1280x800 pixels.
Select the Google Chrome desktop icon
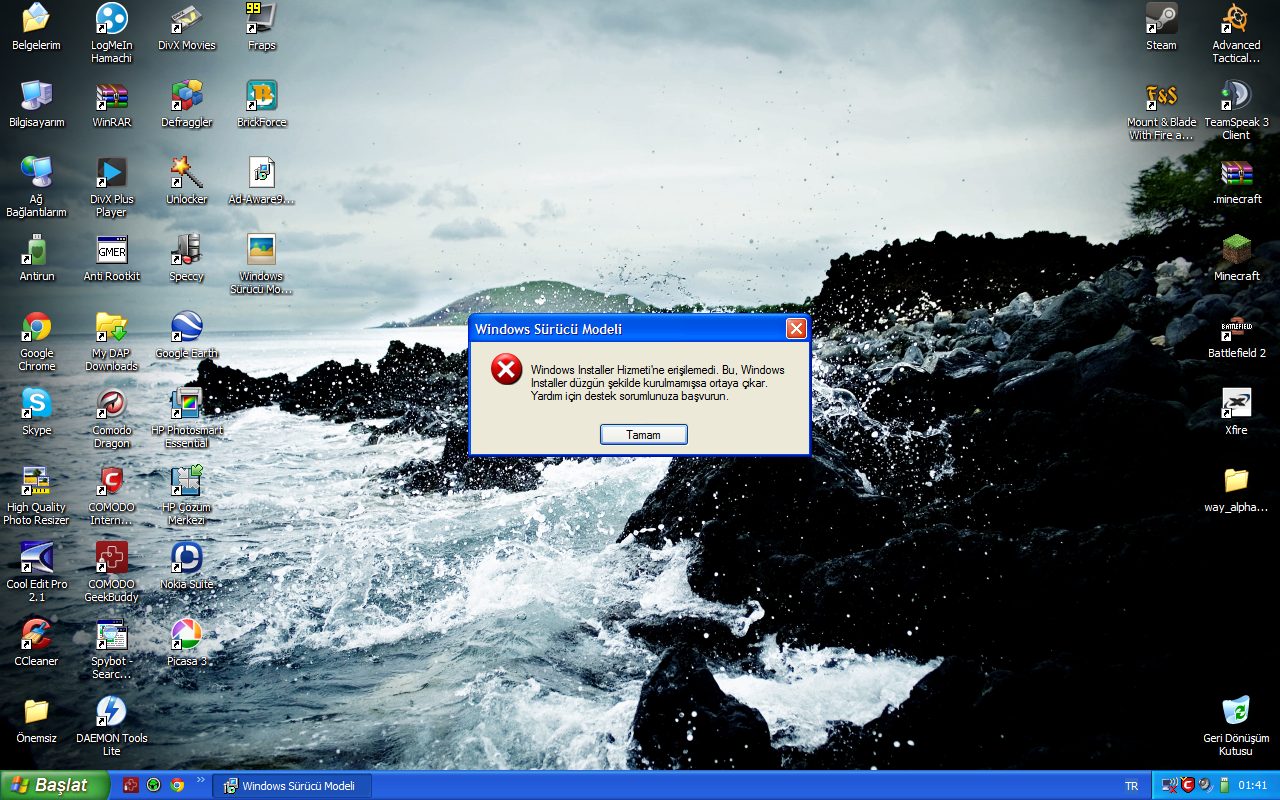click(36, 341)
